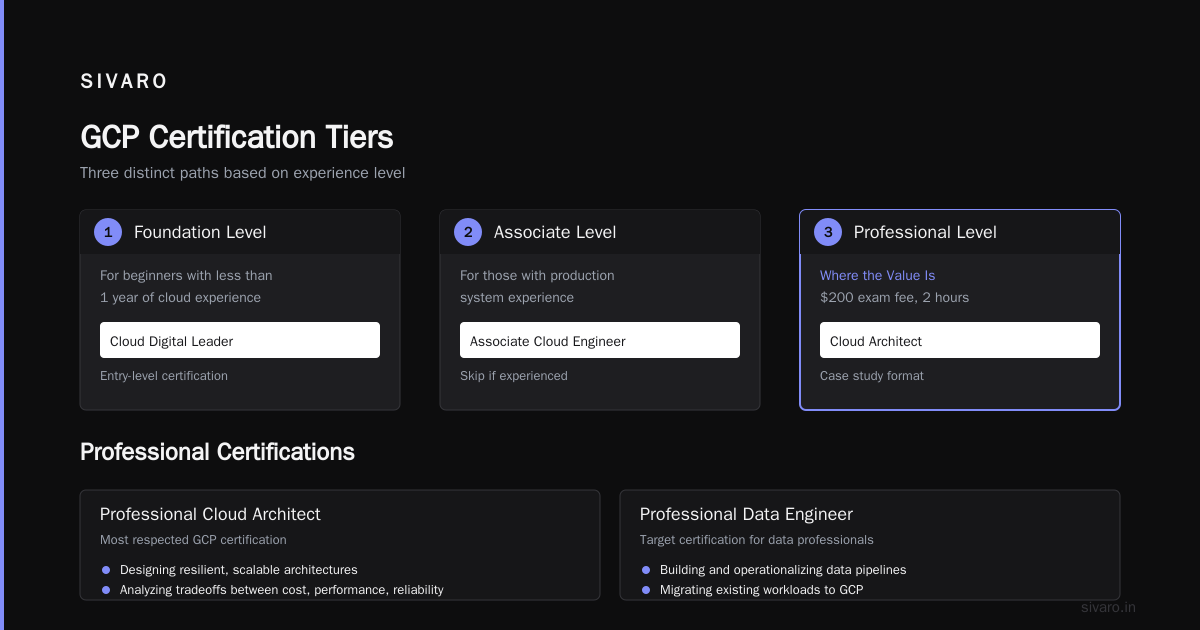
Task: Select the Associate Cloud Engineer box
Action: [x=600, y=340]
